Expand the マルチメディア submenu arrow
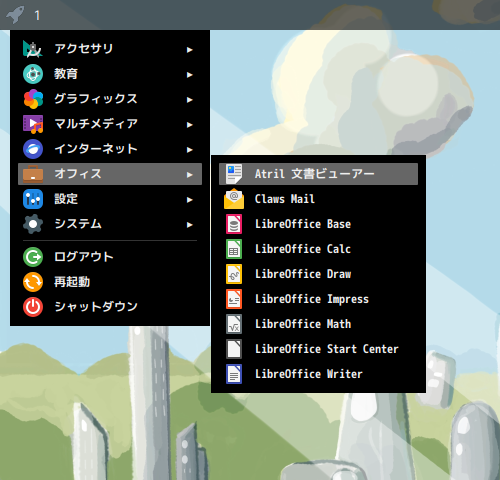 [189, 125]
